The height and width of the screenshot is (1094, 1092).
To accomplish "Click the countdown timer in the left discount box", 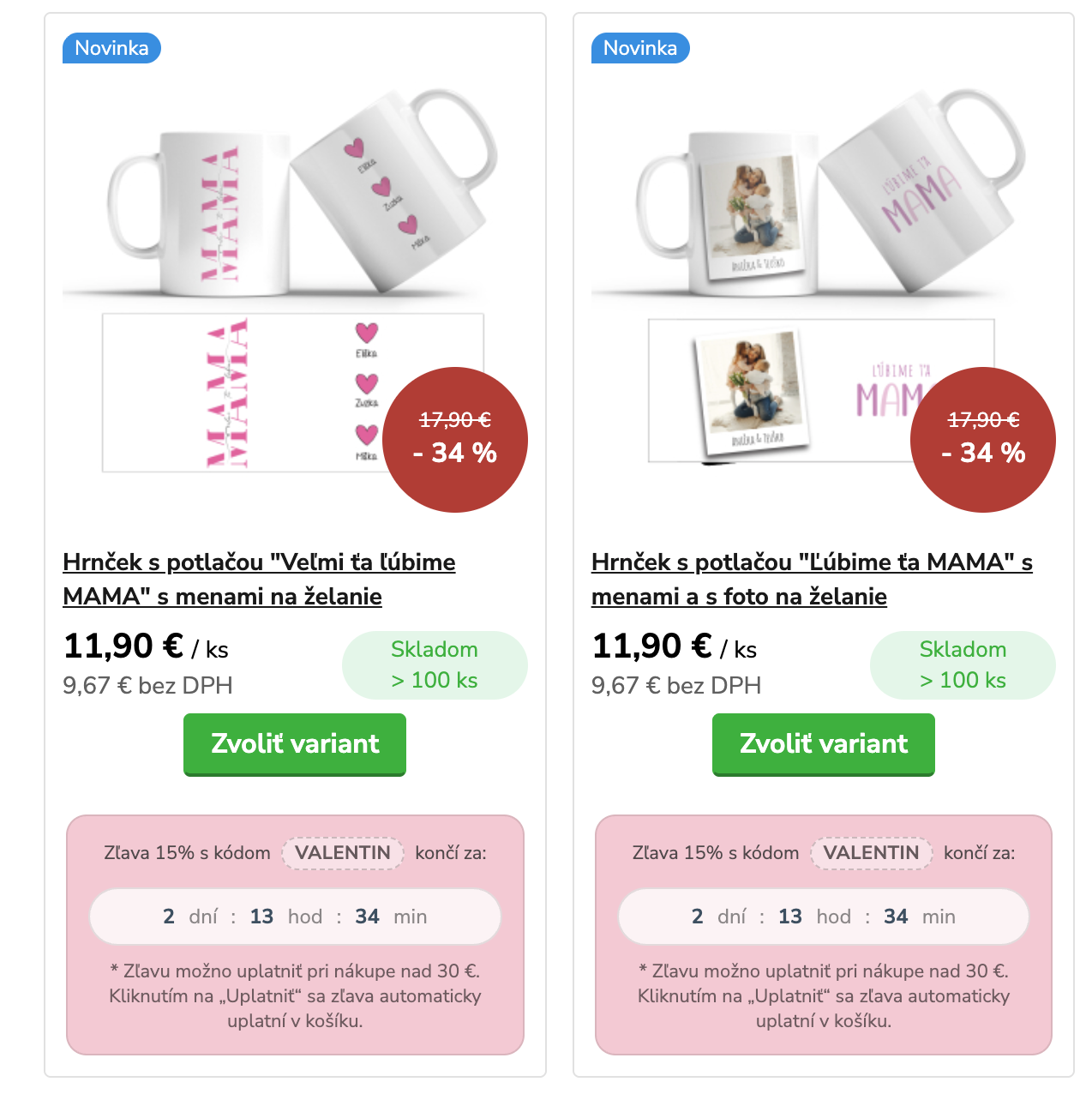I will pos(295,917).
